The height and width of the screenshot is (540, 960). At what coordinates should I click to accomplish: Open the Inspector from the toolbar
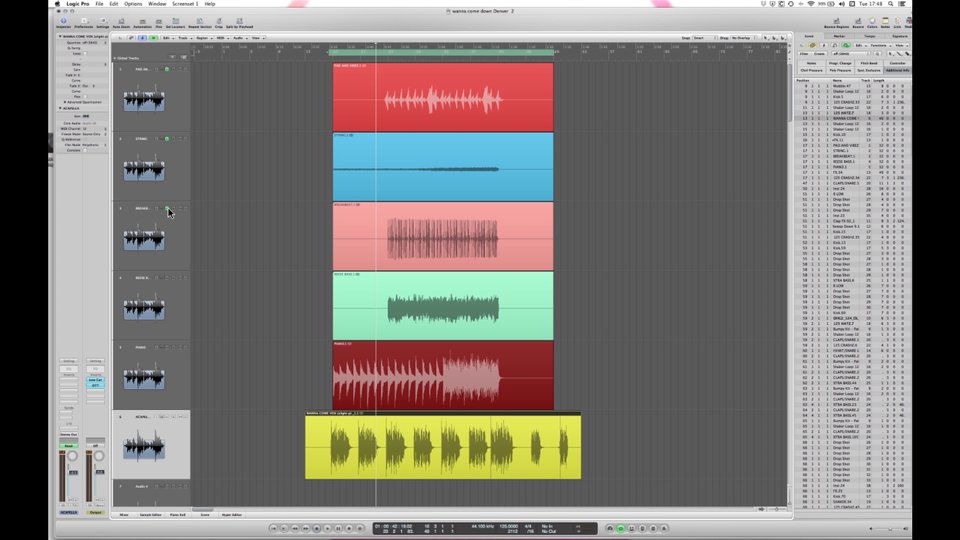click(63, 23)
